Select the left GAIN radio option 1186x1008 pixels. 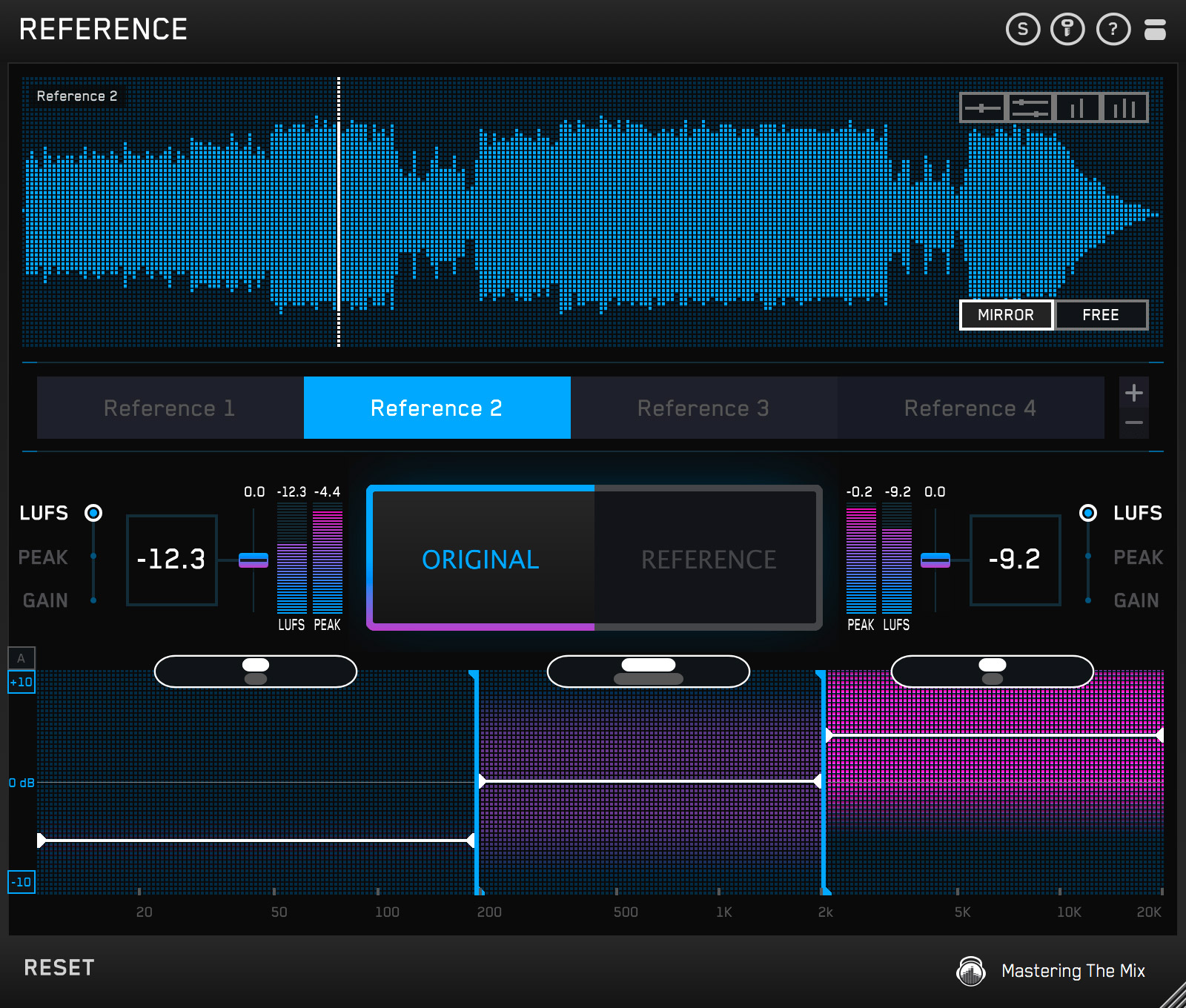click(x=93, y=600)
